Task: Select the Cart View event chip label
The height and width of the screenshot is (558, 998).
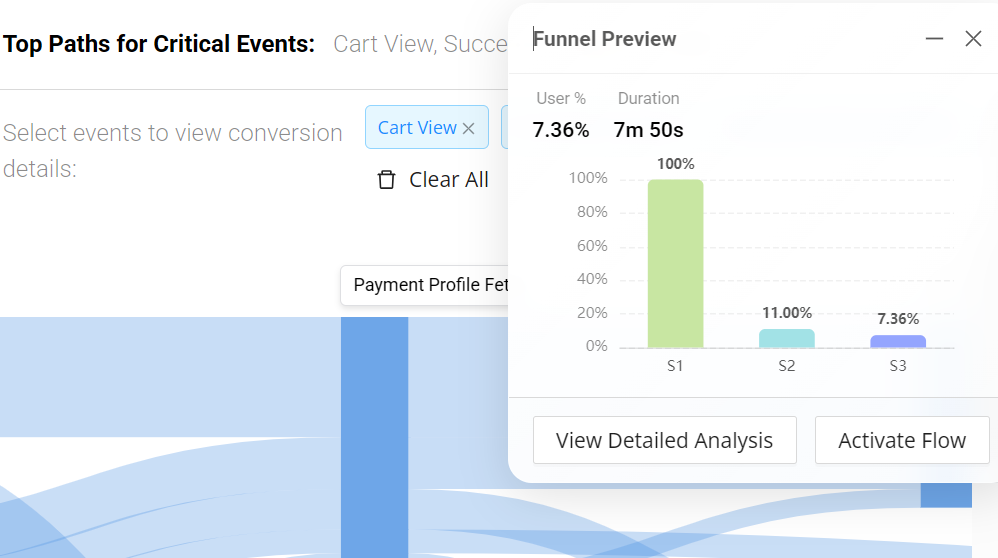Action: 417,128
